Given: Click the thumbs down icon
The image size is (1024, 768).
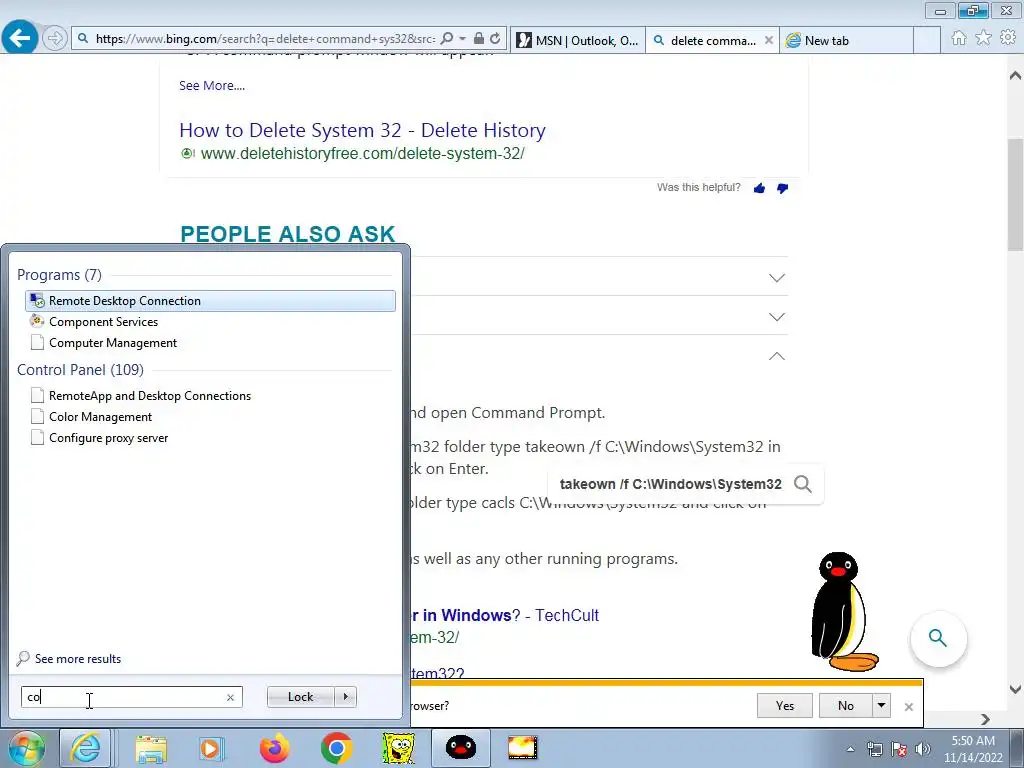Looking at the screenshot, I should click(782, 188).
